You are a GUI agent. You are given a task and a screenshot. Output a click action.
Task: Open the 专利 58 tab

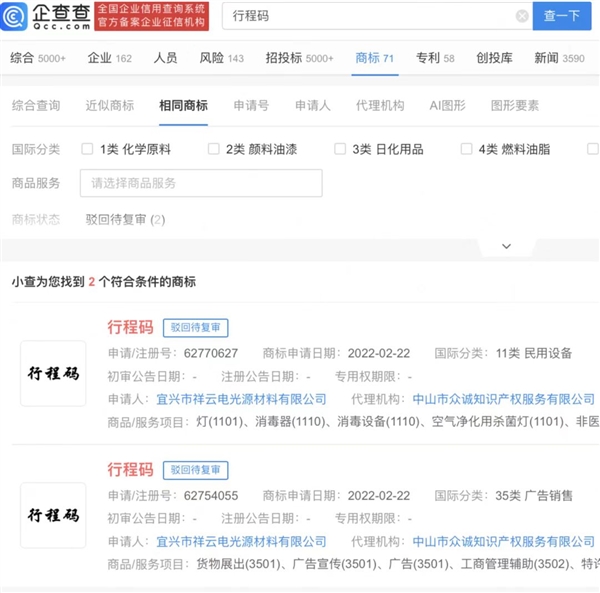tap(435, 58)
